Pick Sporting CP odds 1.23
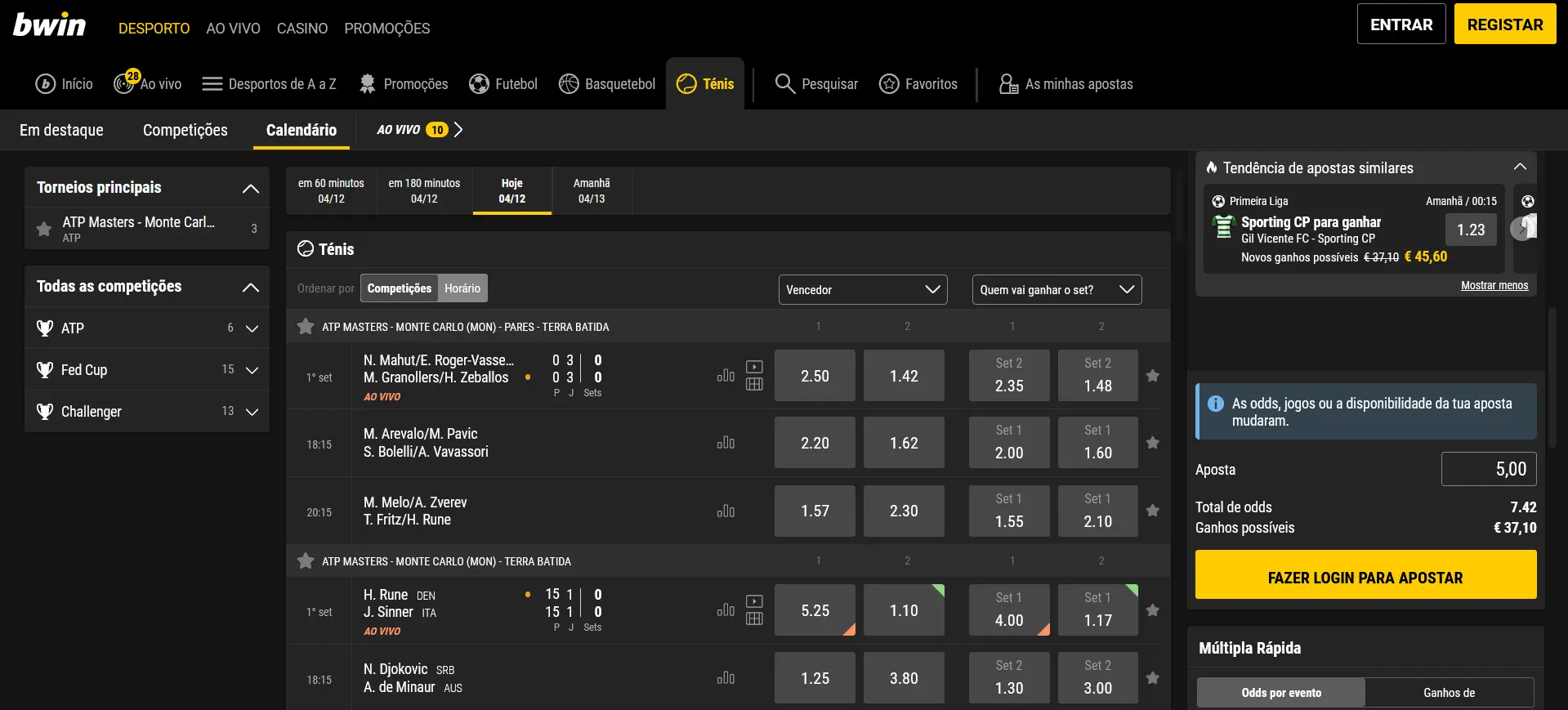 [1471, 230]
